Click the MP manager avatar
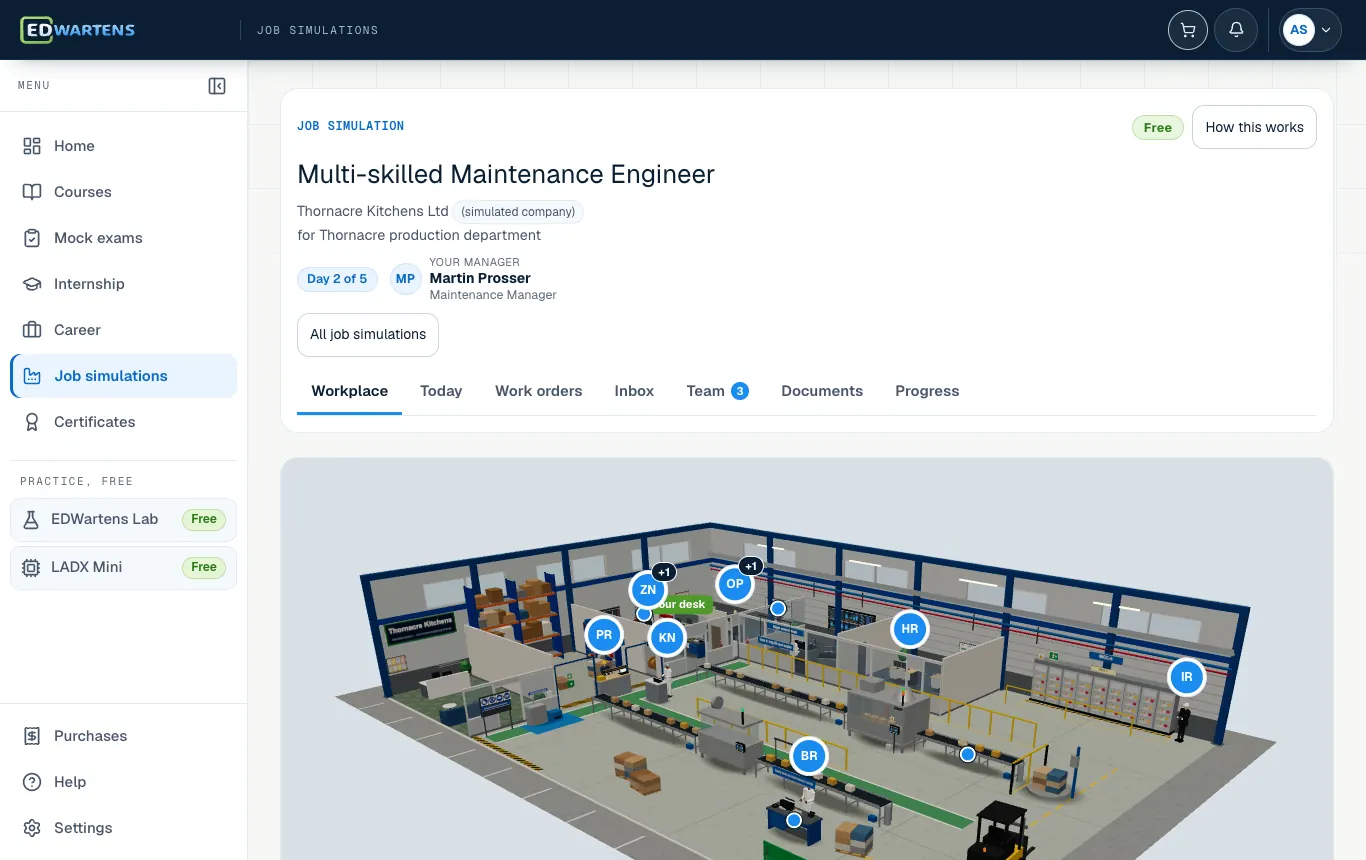 pyautogui.click(x=405, y=279)
